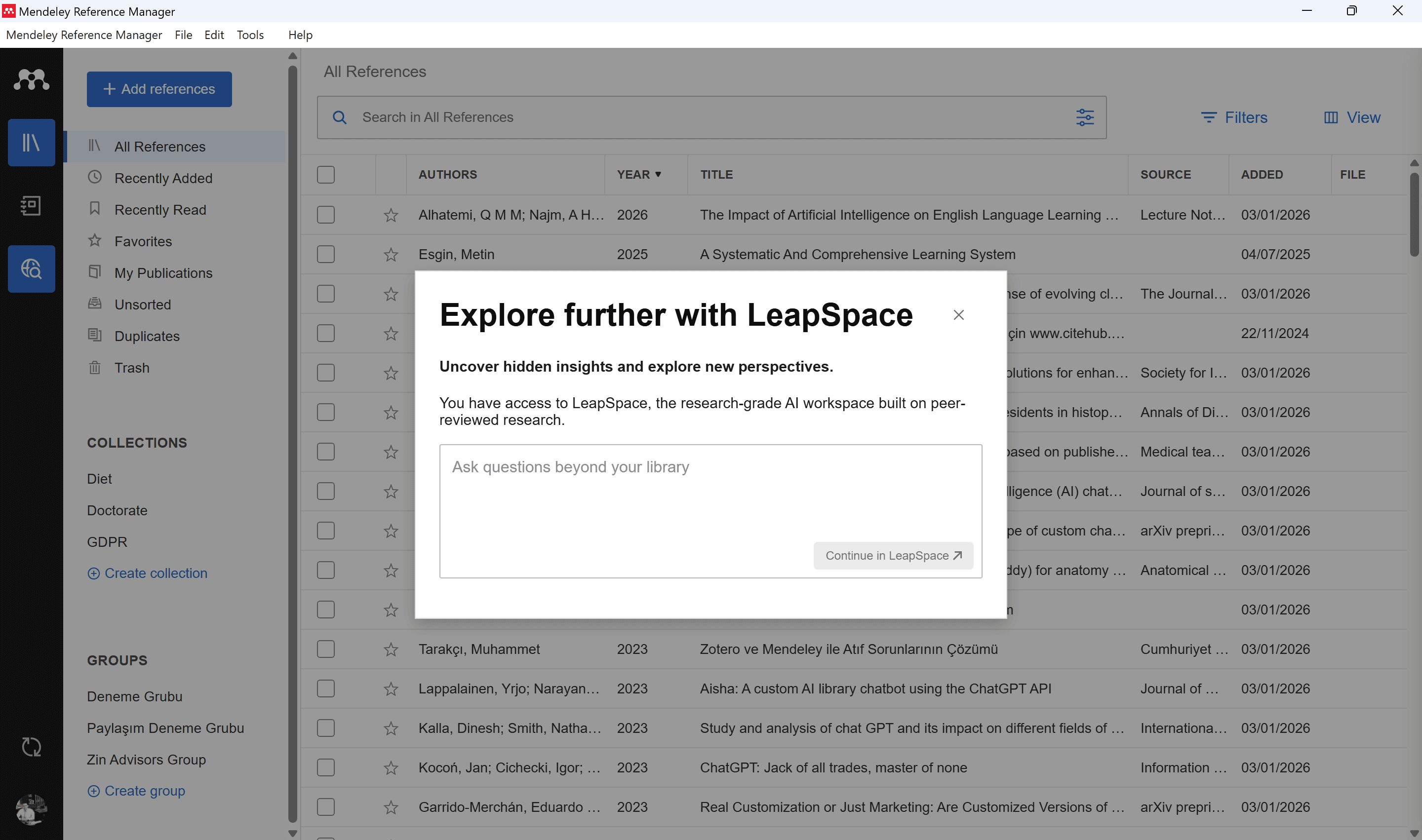Check the Esgin, Metin reference row
Image resolution: width=1422 pixels, height=840 pixels.
click(x=325, y=254)
